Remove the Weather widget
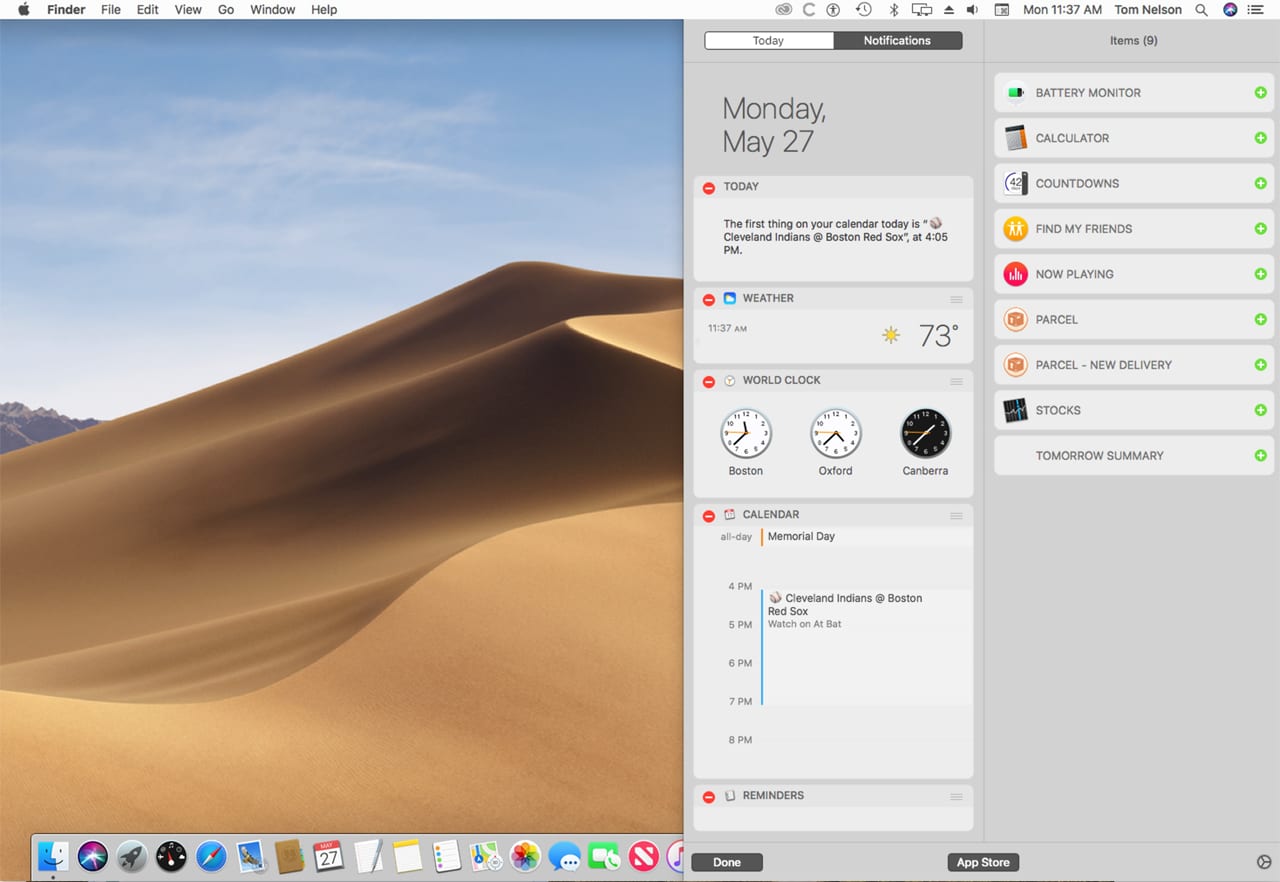 pos(708,299)
